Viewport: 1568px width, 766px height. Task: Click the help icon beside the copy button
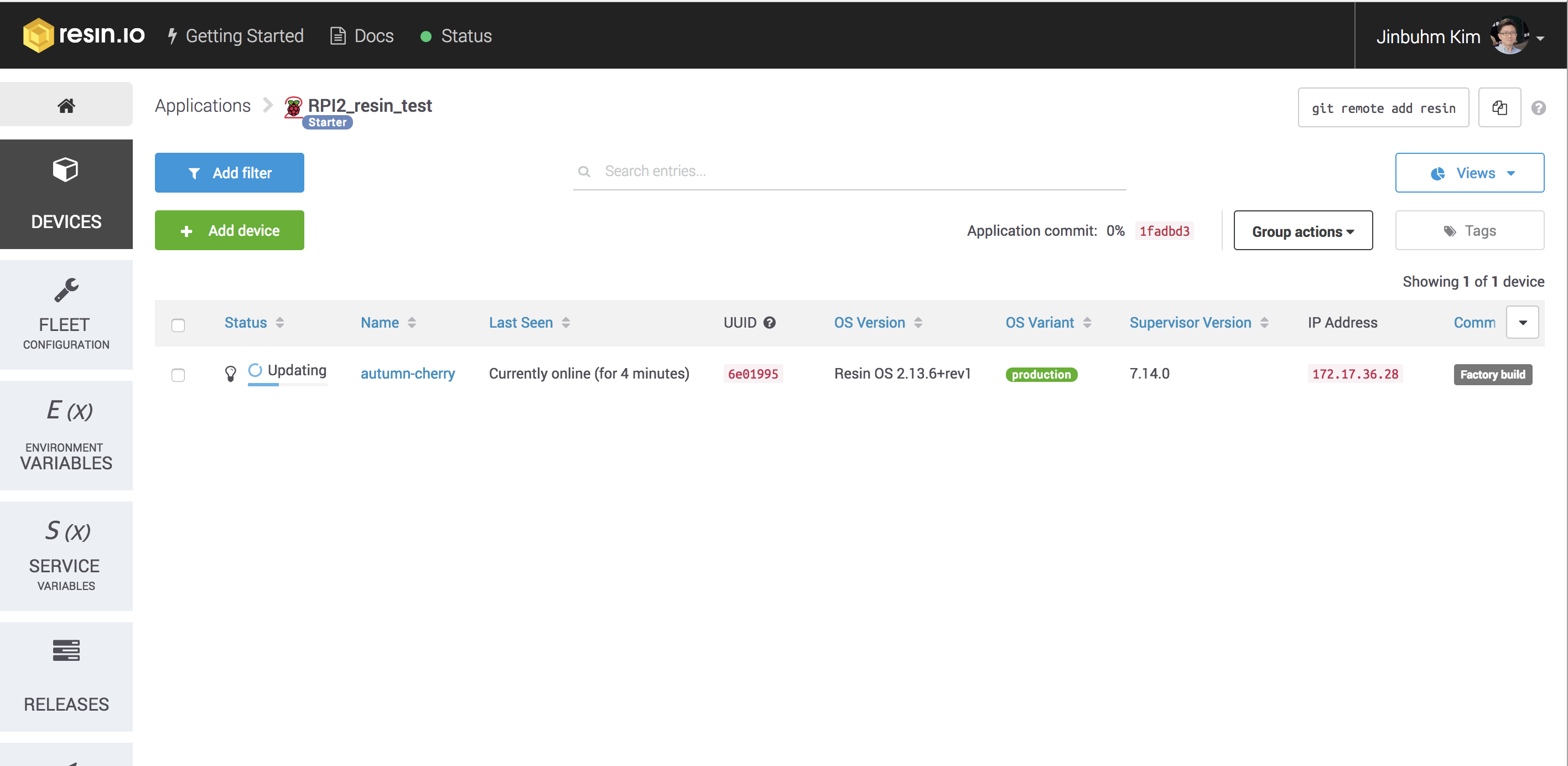point(1538,108)
